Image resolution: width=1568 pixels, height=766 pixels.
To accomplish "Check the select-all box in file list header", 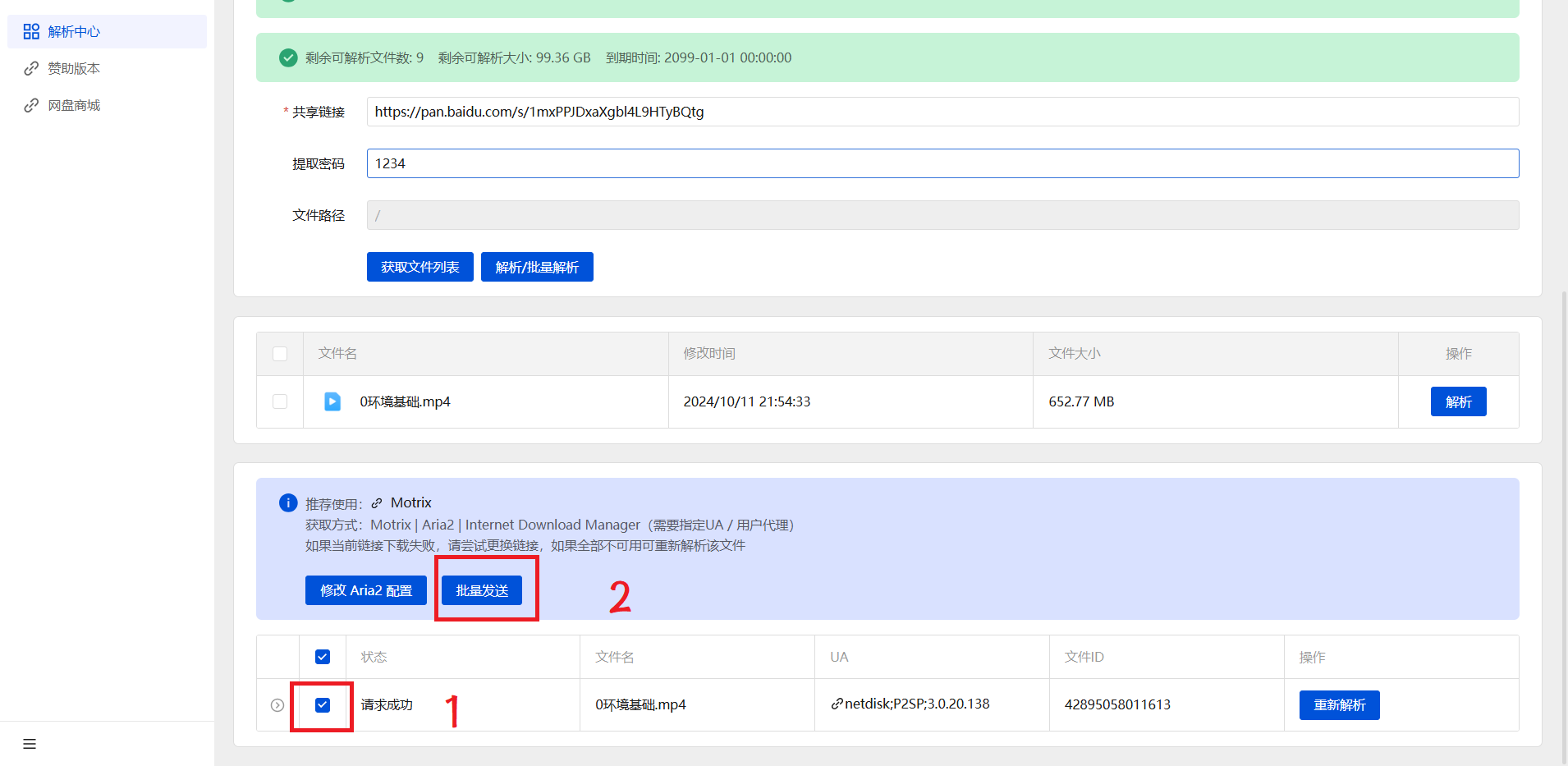I will pos(280,354).
